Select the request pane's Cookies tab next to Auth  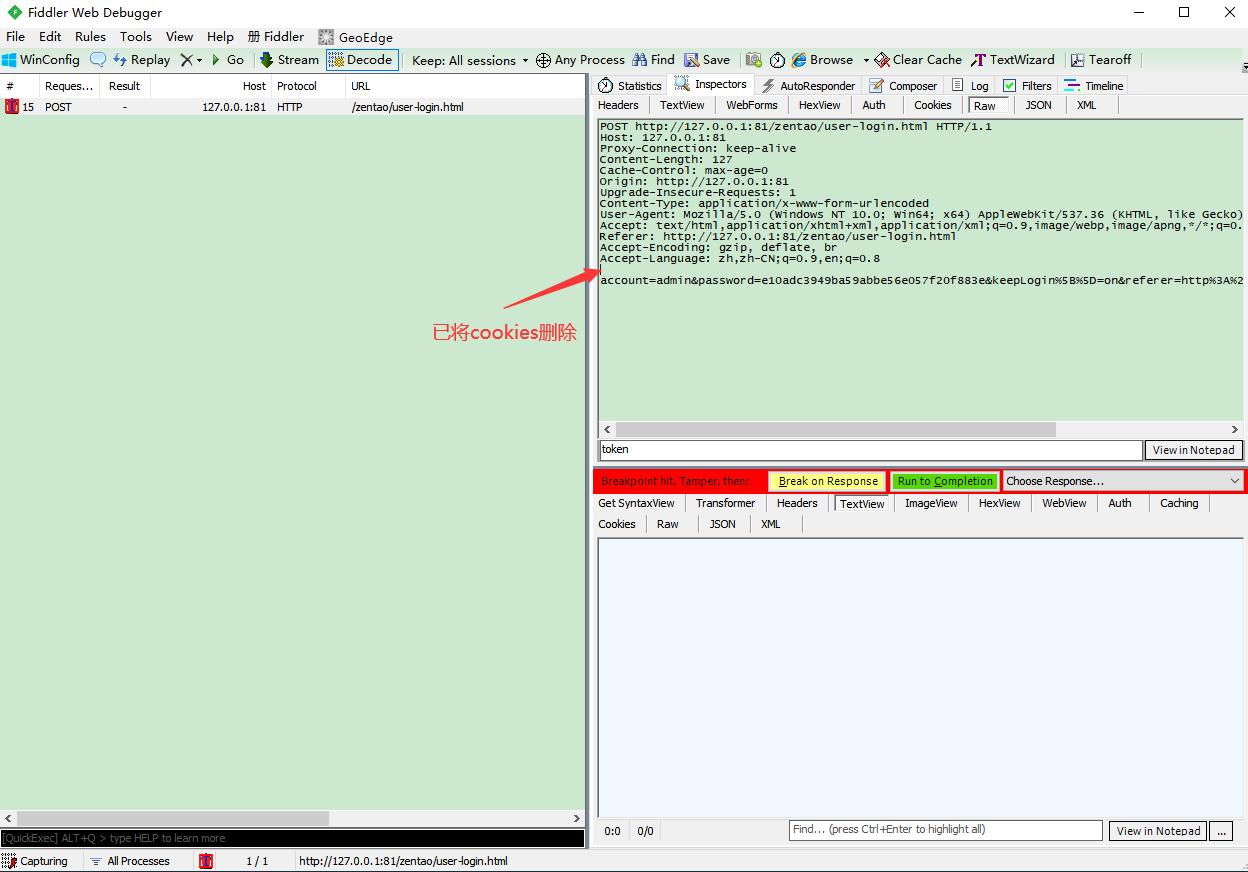932,105
